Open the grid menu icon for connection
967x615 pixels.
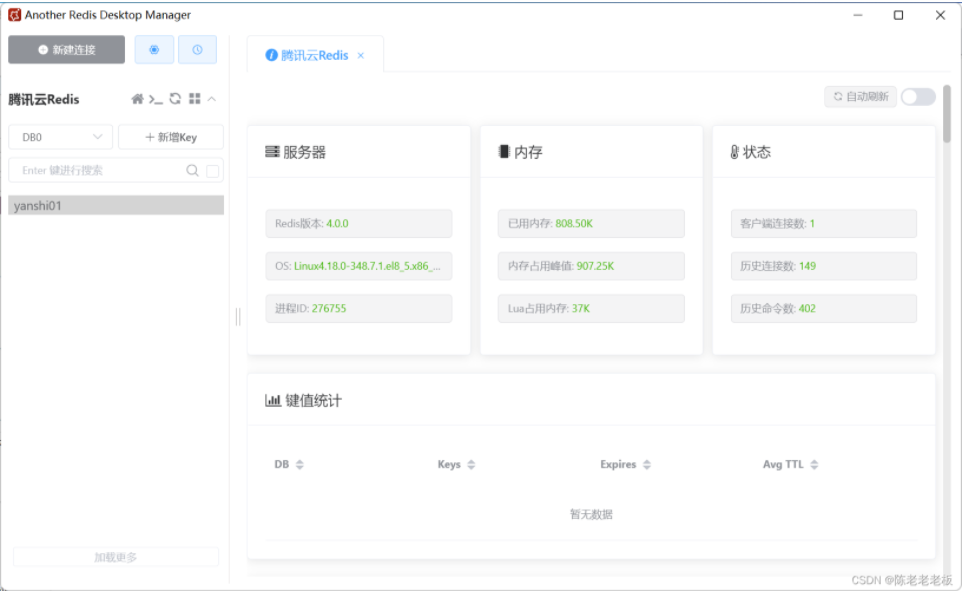(x=195, y=99)
